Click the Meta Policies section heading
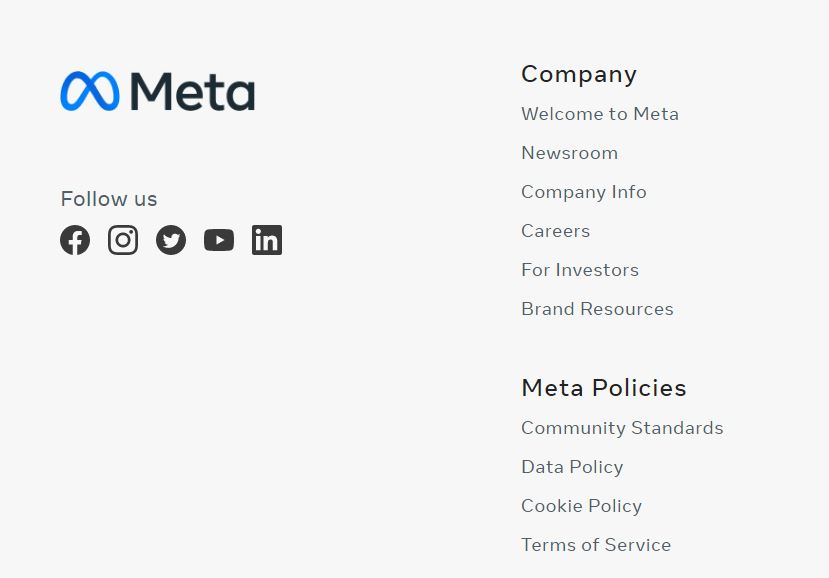Image resolution: width=829 pixels, height=578 pixels. pos(604,388)
